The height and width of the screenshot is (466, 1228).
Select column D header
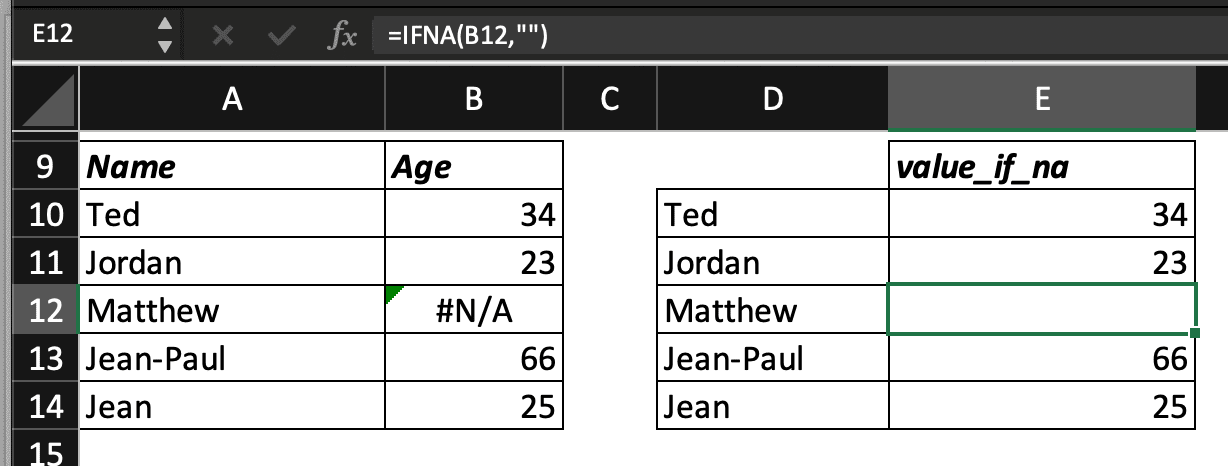click(x=772, y=100)
